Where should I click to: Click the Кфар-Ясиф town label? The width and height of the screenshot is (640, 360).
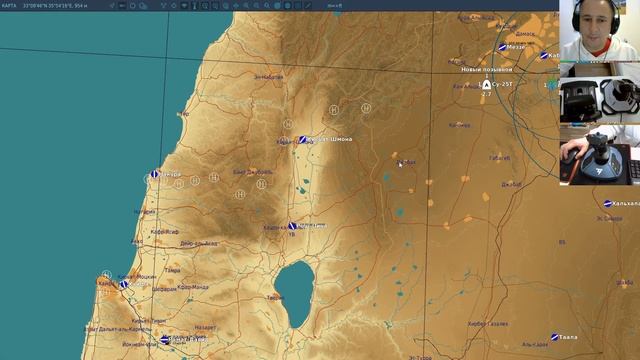pos(164,232)
